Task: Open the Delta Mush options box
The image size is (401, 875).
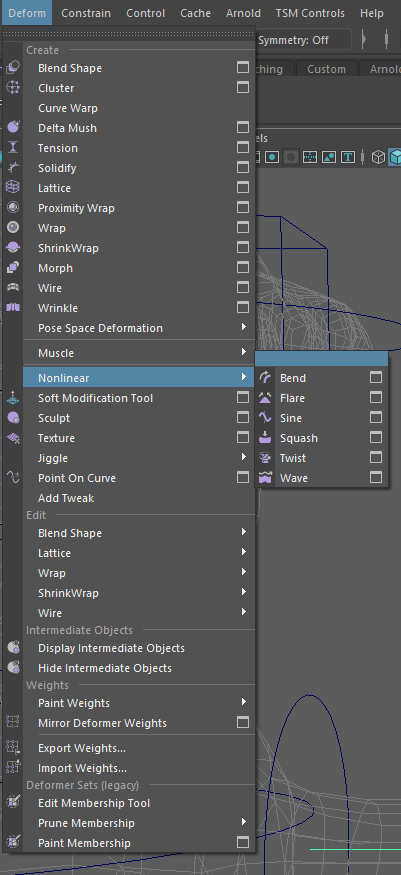Action: pyautogui.click(x=243, y=128)
